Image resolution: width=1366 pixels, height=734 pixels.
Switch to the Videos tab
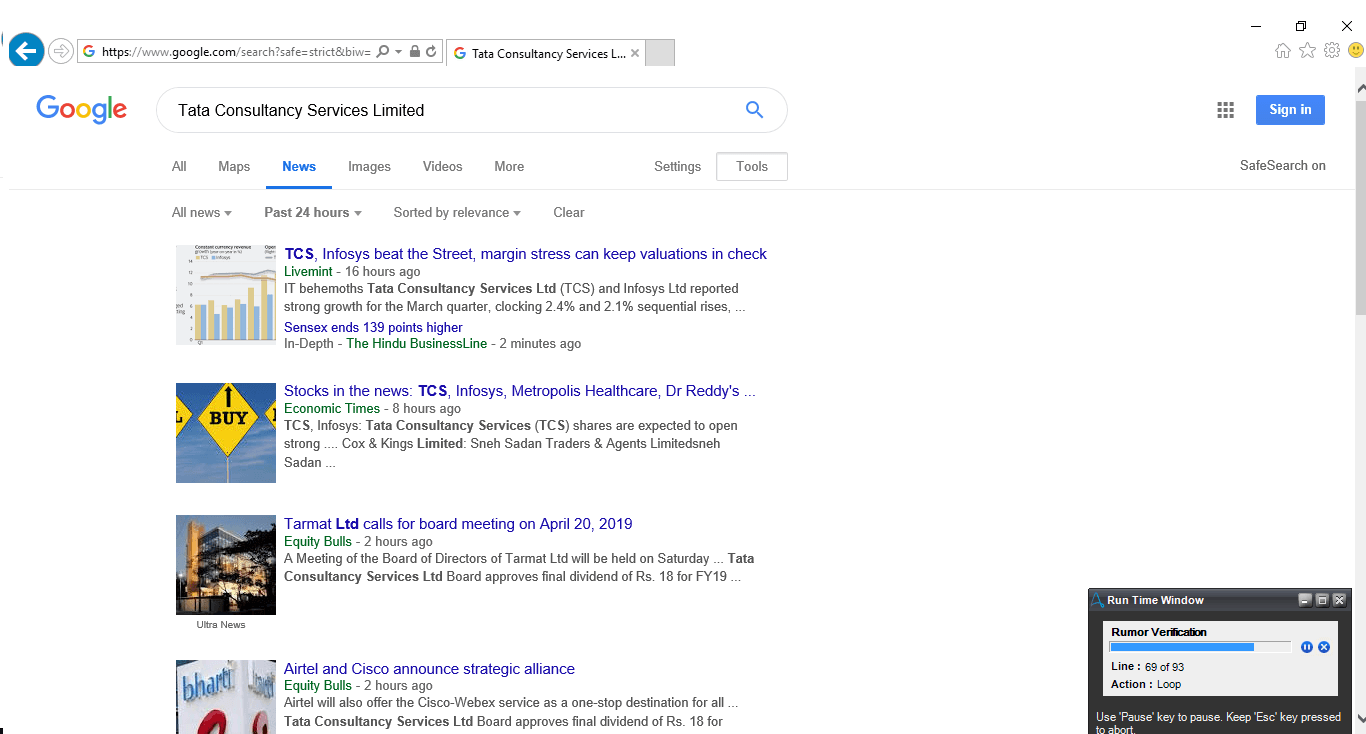point(442,166)
